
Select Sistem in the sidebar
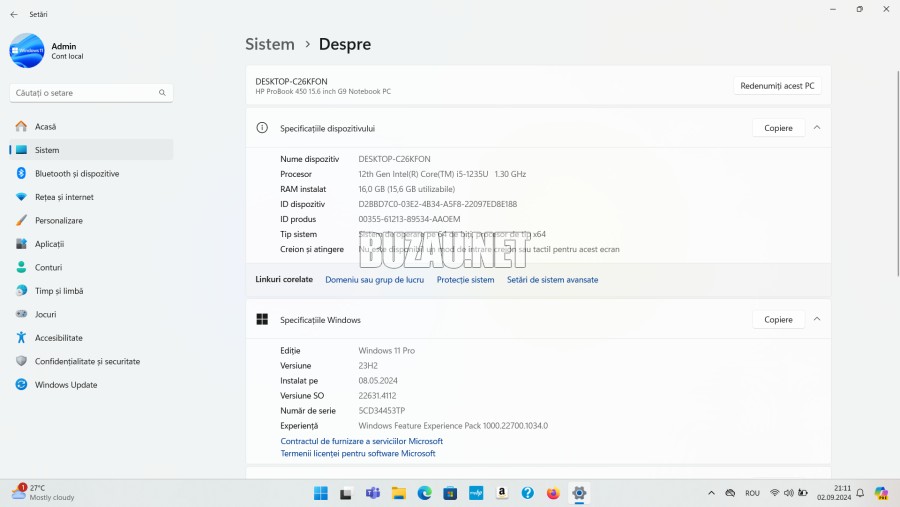[91, 150]
